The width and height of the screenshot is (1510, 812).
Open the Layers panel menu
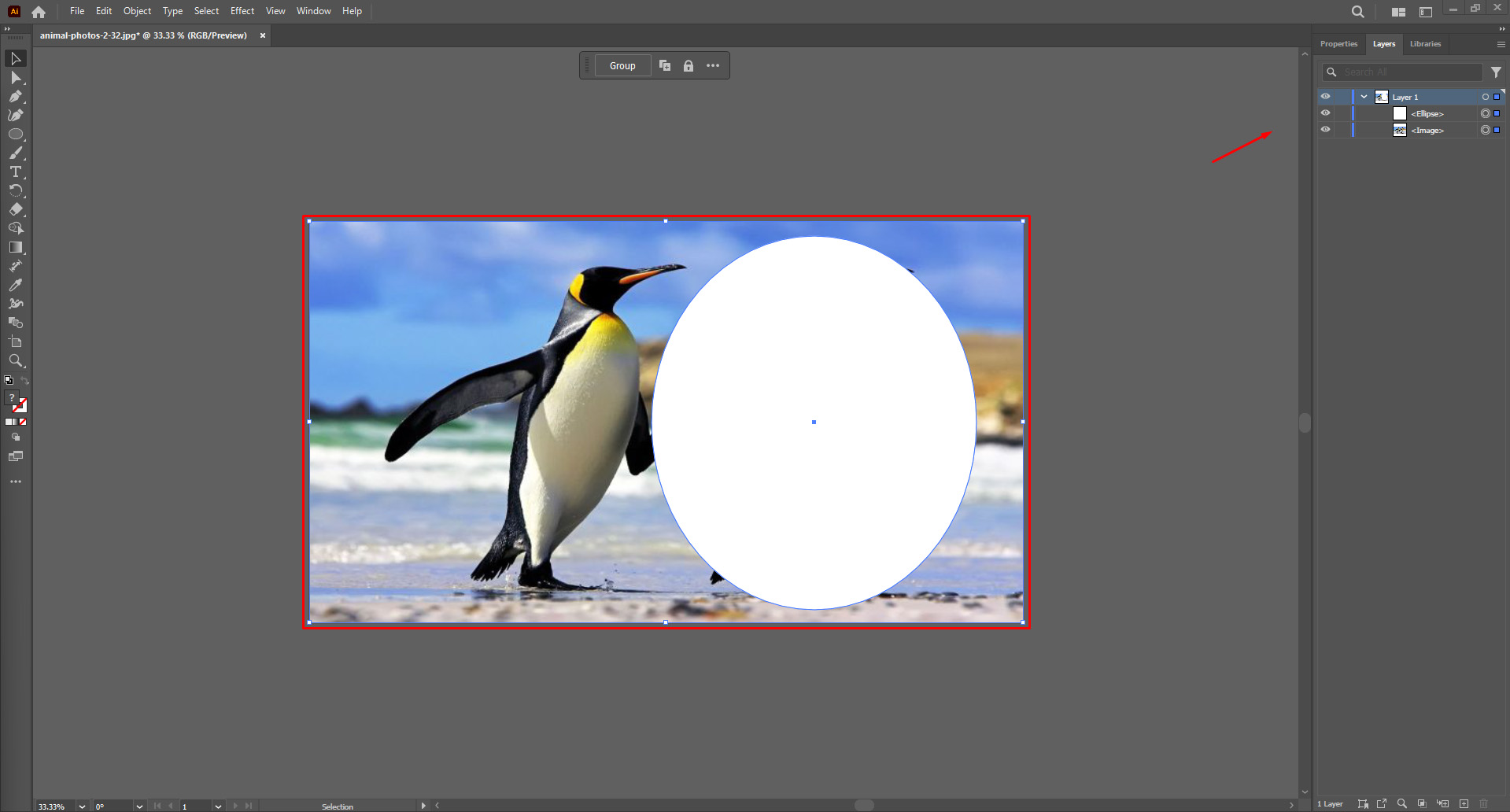[x=1500, y=44]
